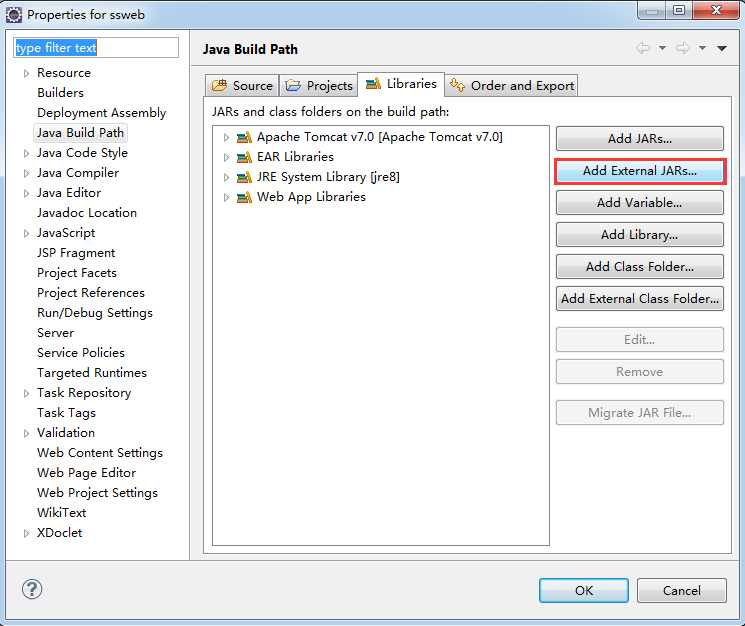Expand the Java Code Style category
This screenshot has width=745, height=626.
click(x=27, y=153)
